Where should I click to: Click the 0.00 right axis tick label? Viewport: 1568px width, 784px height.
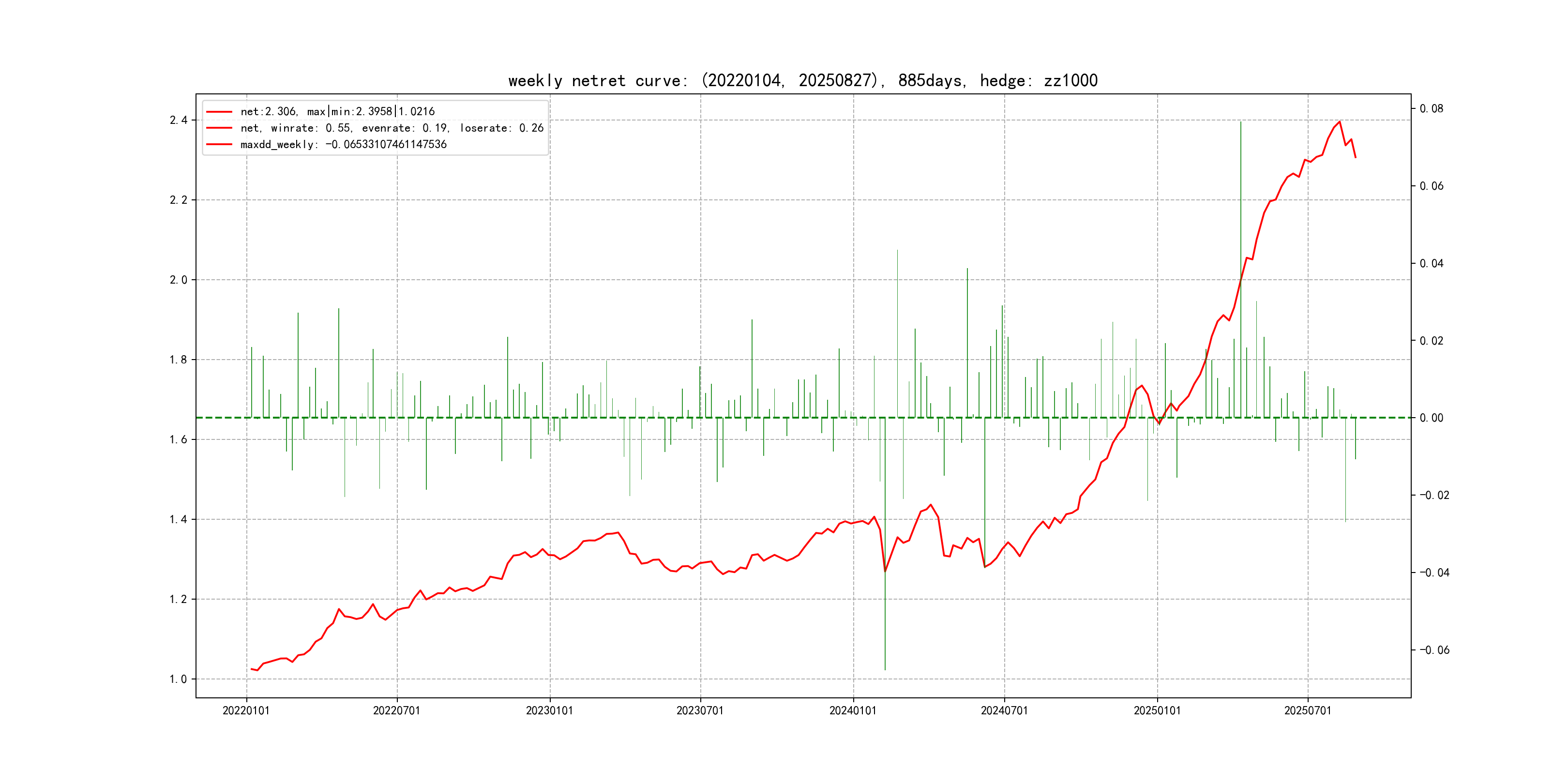pos(1431,418)
